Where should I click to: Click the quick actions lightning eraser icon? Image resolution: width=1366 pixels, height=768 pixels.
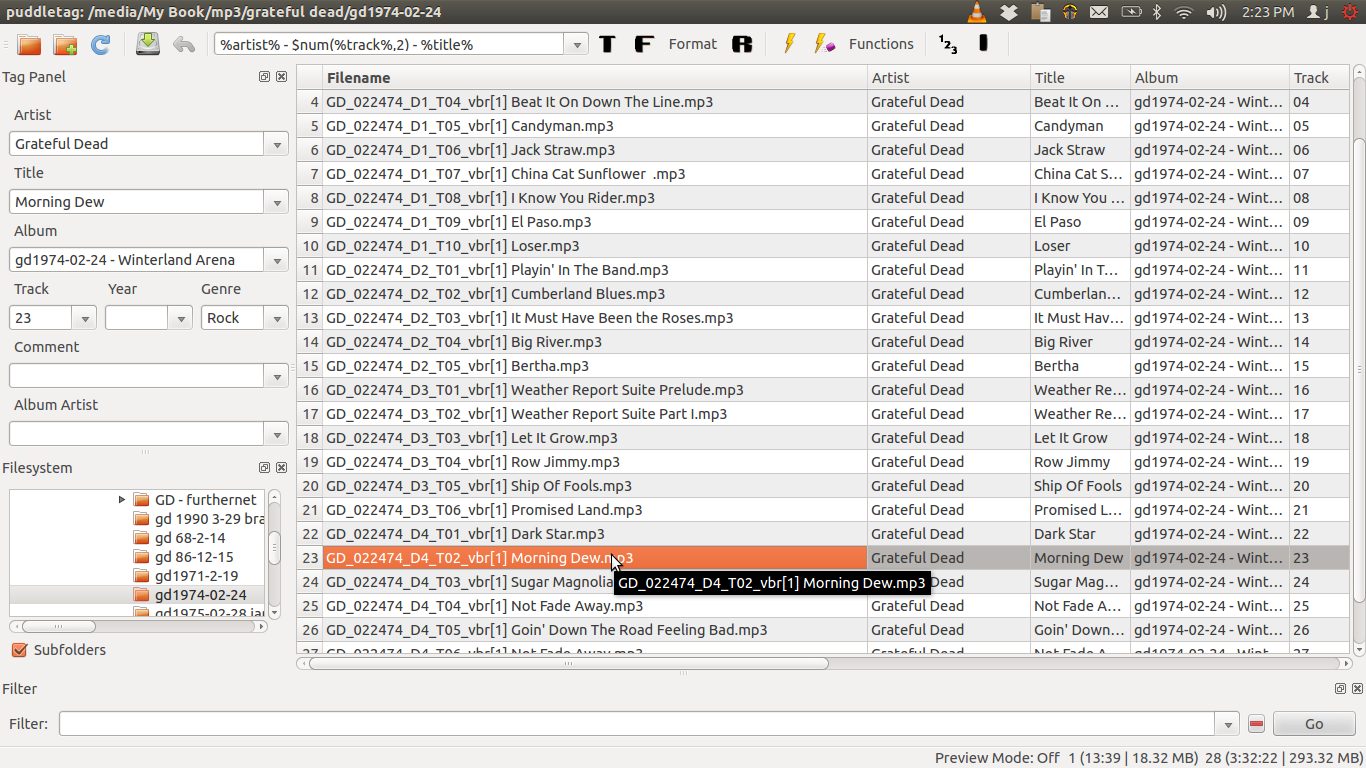(x=824, y=44)
